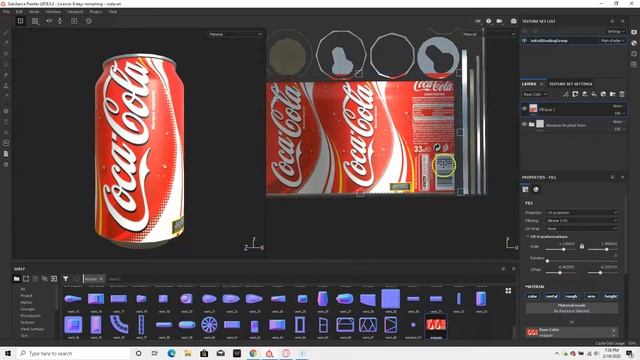This screenshot has height=360, width=640.
Task: Add a mask icon in Layers panel
Action: point(575,94)
